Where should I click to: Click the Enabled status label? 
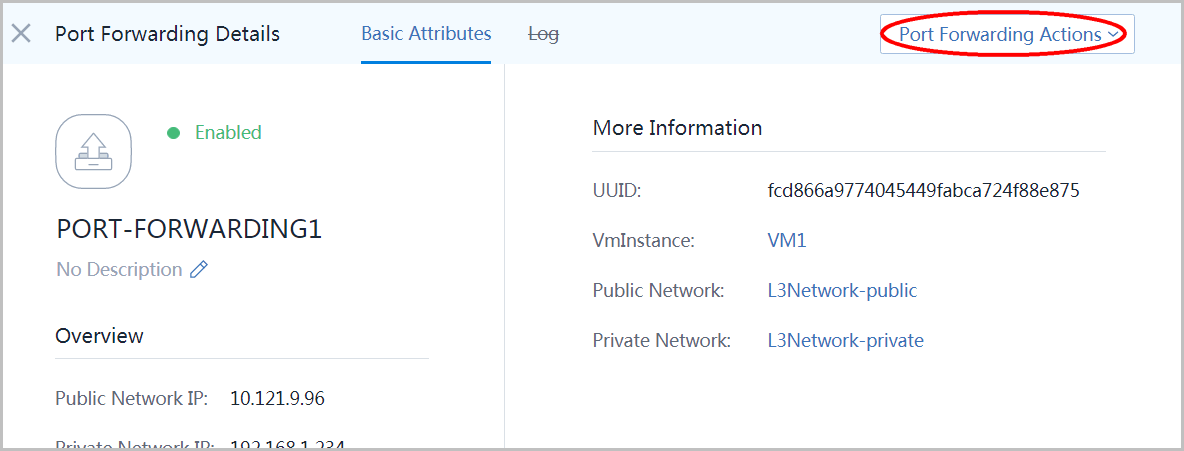[x=228, y=133]
